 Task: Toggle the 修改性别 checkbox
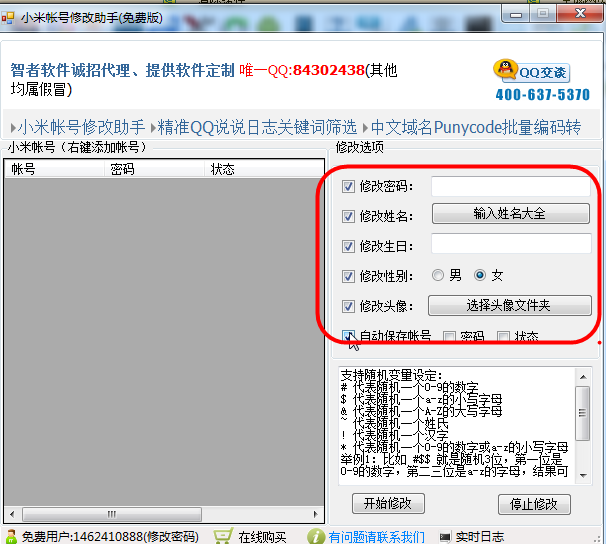tap(348, 276)
